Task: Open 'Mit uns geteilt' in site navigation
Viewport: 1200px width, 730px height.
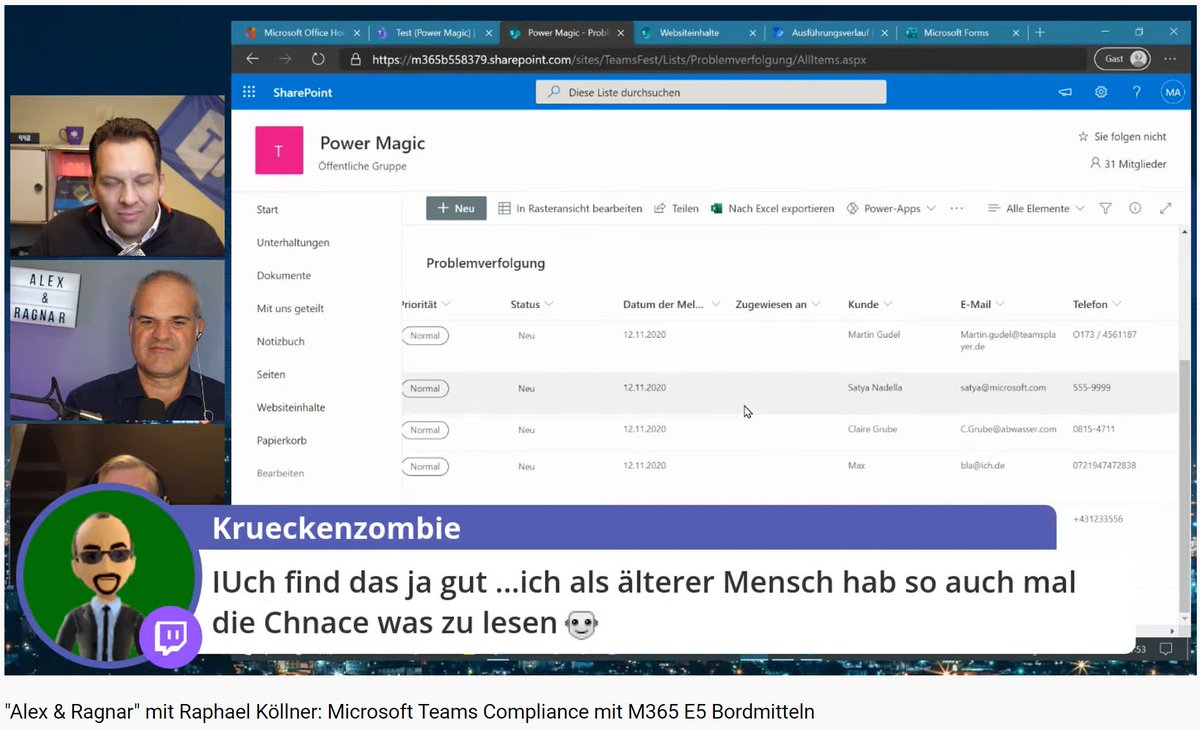Action: pyautogui.click(x=290, y=308)
